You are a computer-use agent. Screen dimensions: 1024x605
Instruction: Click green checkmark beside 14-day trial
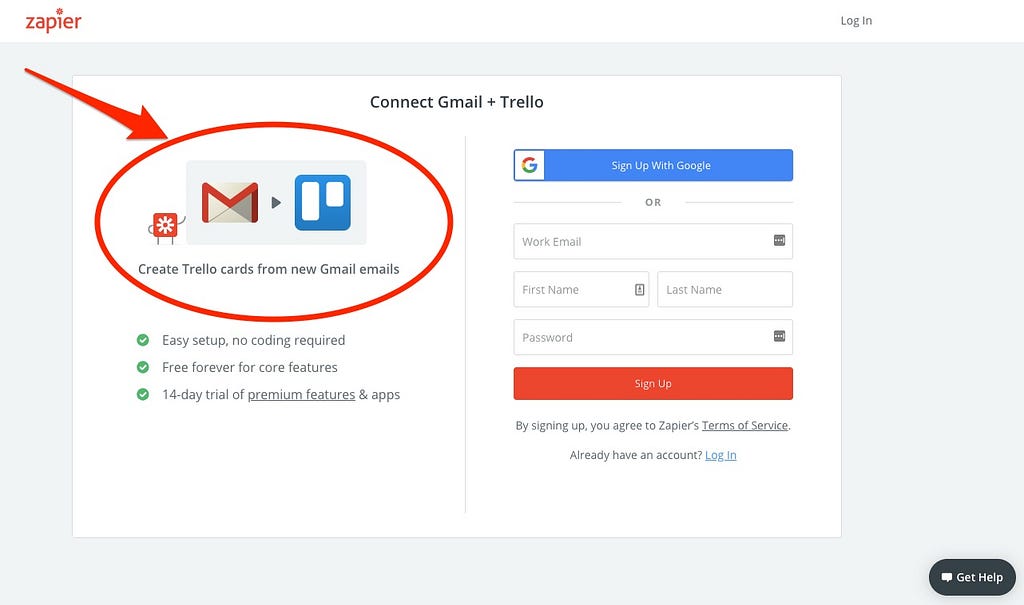click(x=142, y=395)
